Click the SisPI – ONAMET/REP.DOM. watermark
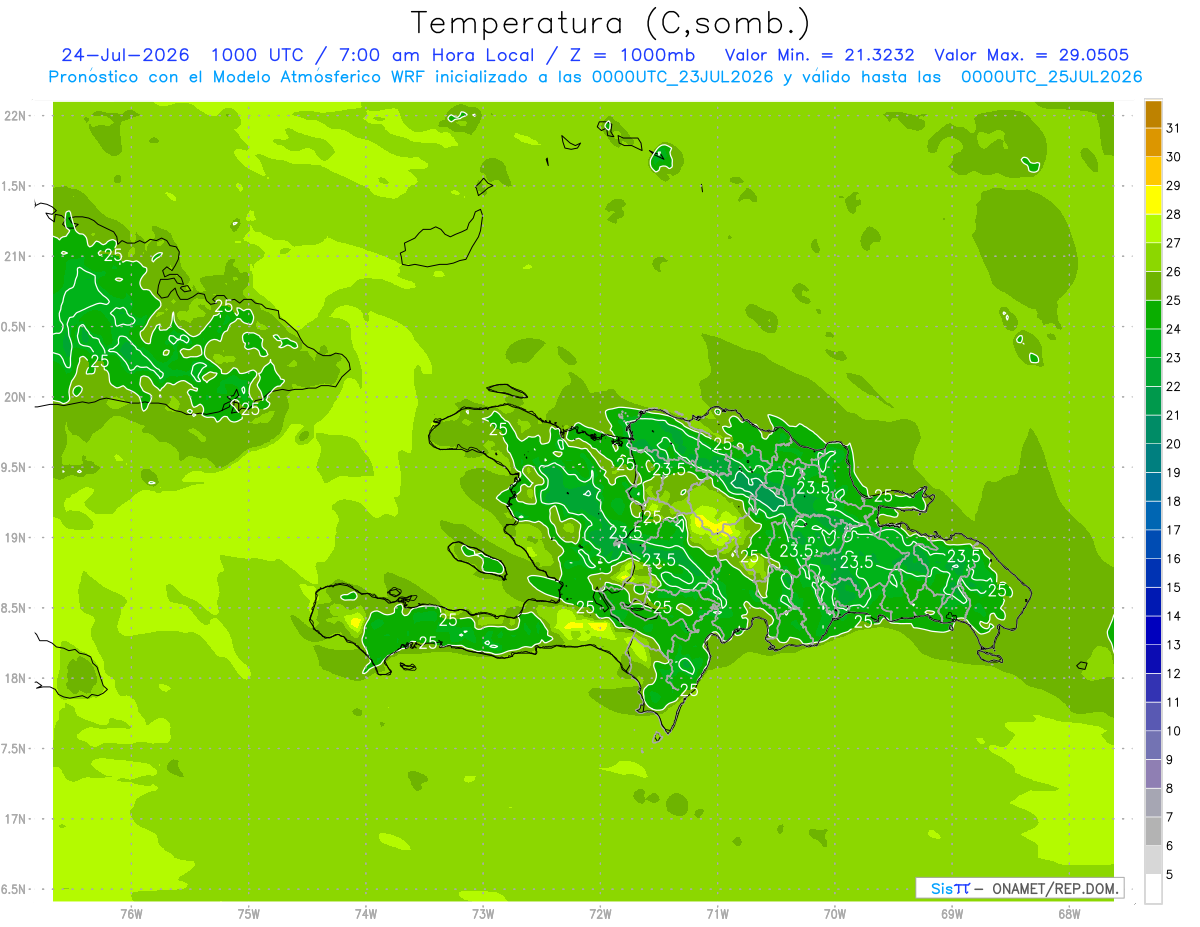Image resolution: width=1200 pixels, height=927 pixels. click(x=1024, y=888)
